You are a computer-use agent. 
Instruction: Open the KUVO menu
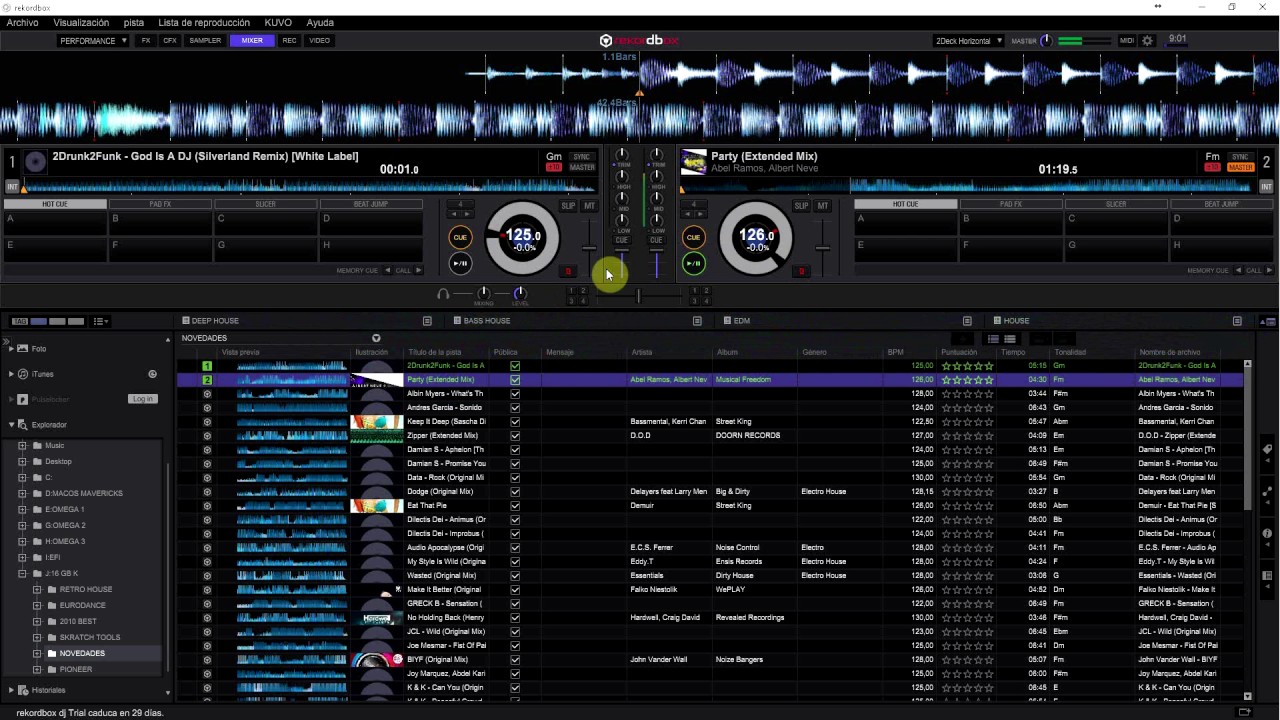pyautogui.click(x=278, y=22)
